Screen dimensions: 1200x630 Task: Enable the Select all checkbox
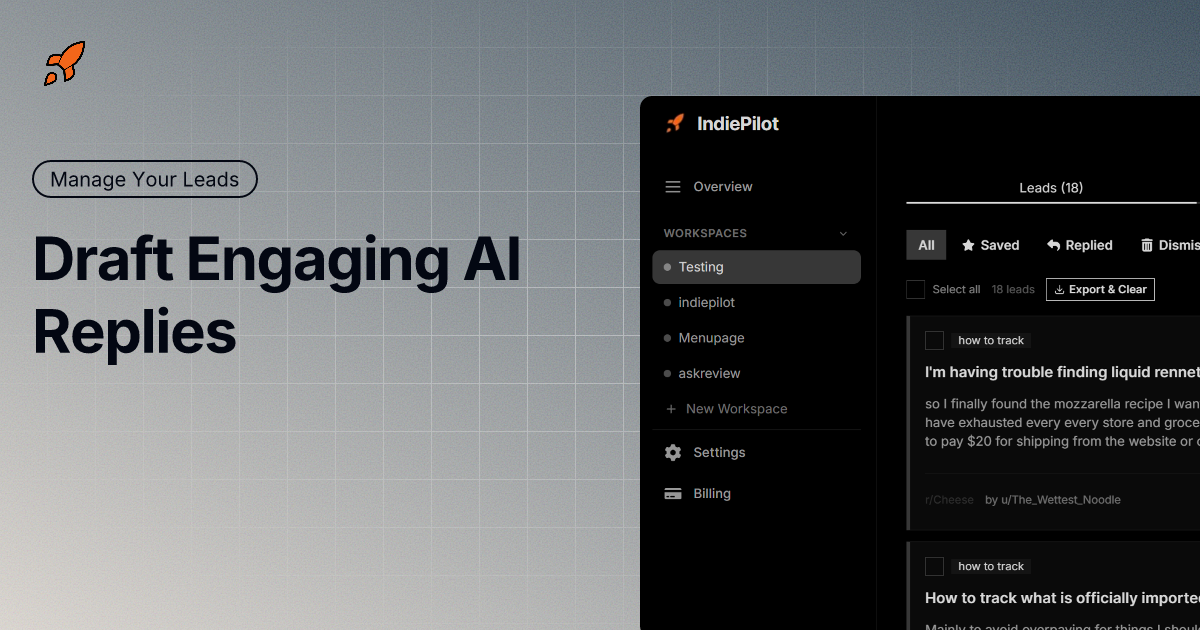click(915, 289)
